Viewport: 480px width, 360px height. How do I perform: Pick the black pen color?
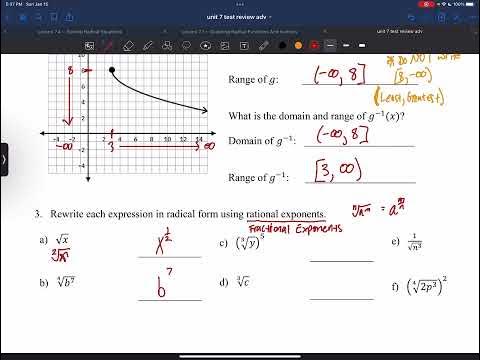pyautogui.click(x=282, y=45)
